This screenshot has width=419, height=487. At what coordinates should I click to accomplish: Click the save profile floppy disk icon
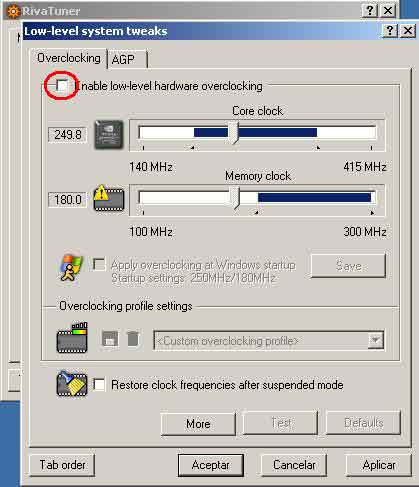tap(110, 339)
